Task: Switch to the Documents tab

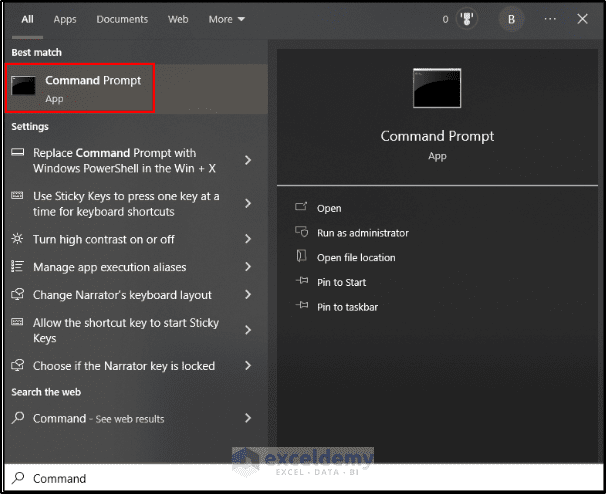Action: click(x=122, y=19)
